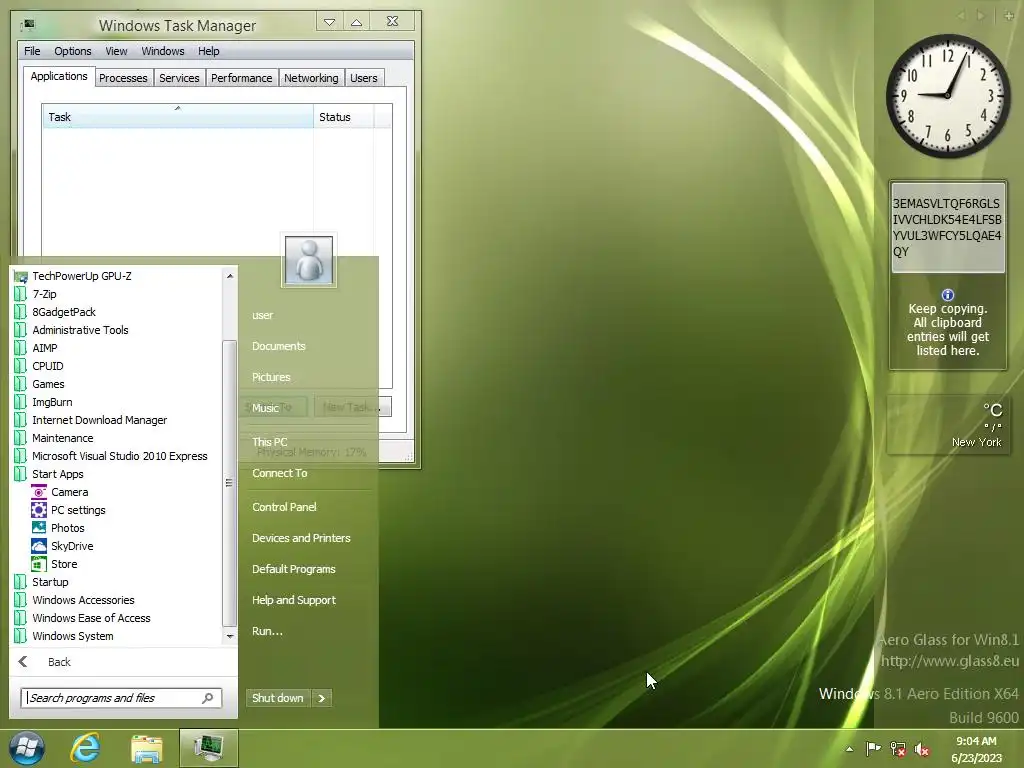Open the Options menu in Task Manager
Viewport: 1024px width, 768px height.
click(x=72, y=51)
